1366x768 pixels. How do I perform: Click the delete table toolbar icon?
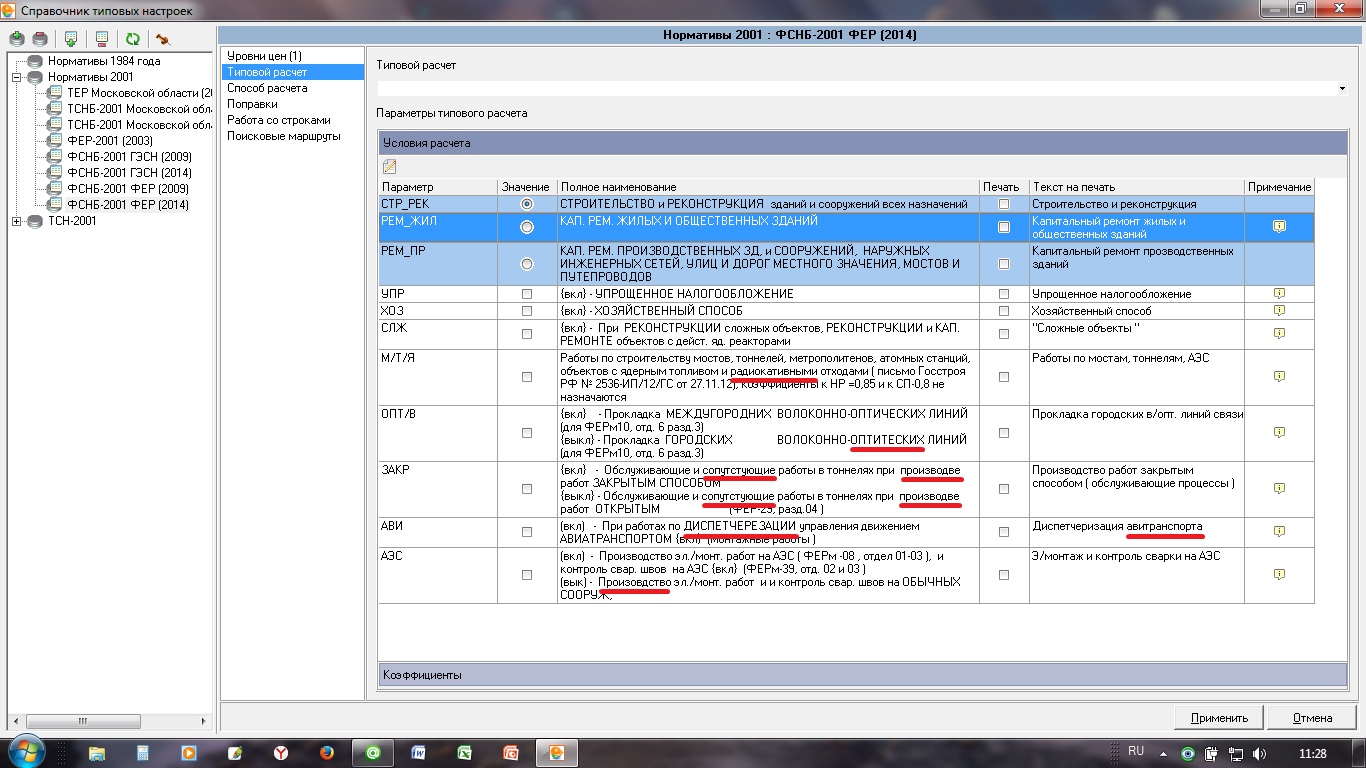(101, 39)
